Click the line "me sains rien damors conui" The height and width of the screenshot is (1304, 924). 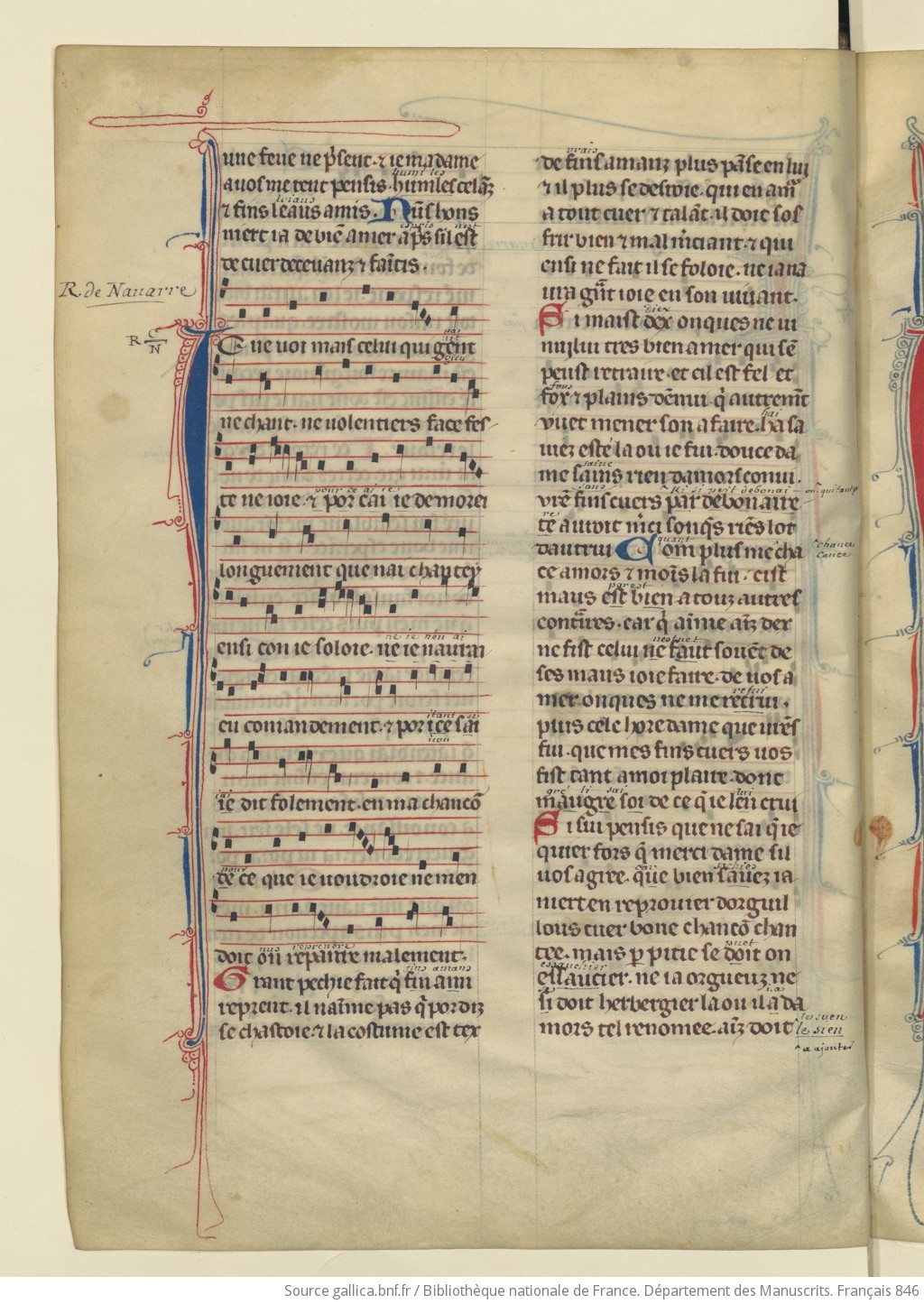pyautogui.click(x=670, y=475)
